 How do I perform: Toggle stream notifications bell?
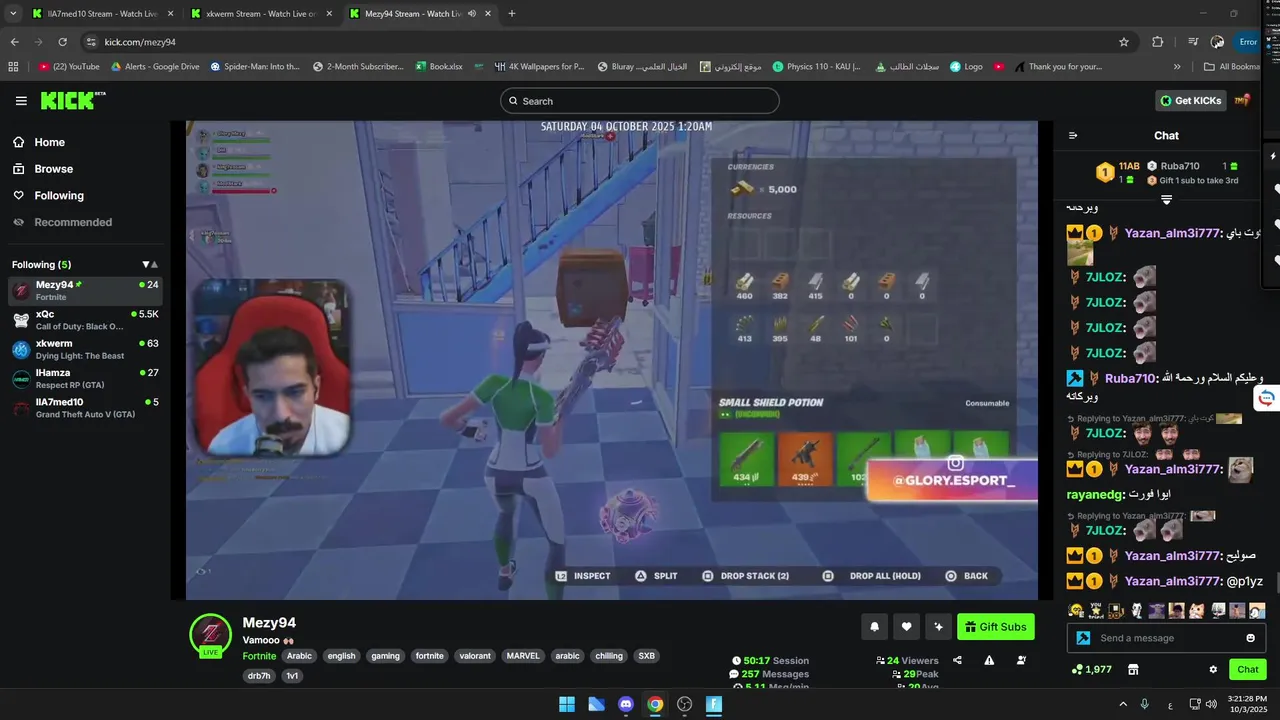tap(874, 627)
